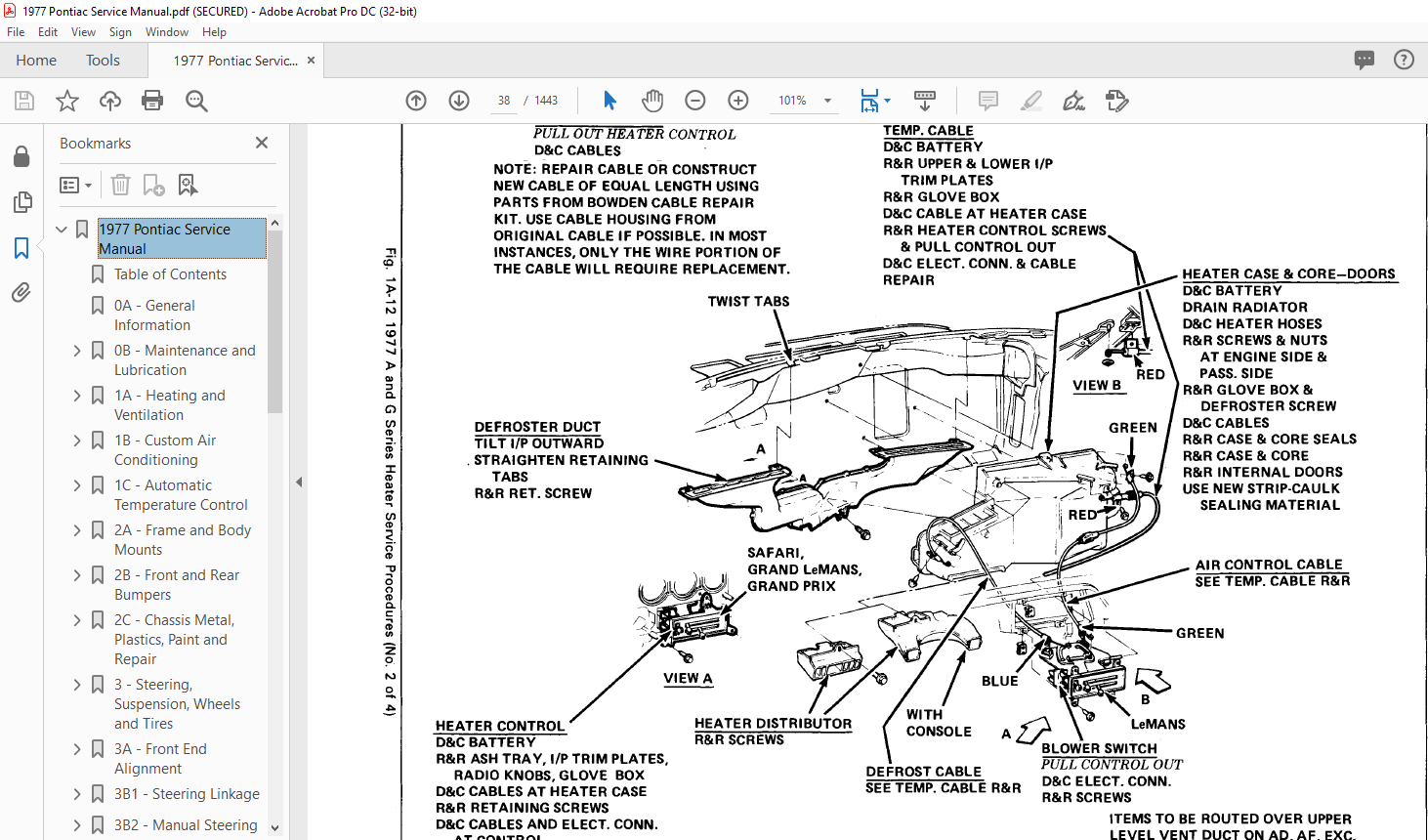Select the Highlight text tool

[x=1030, y=101]
